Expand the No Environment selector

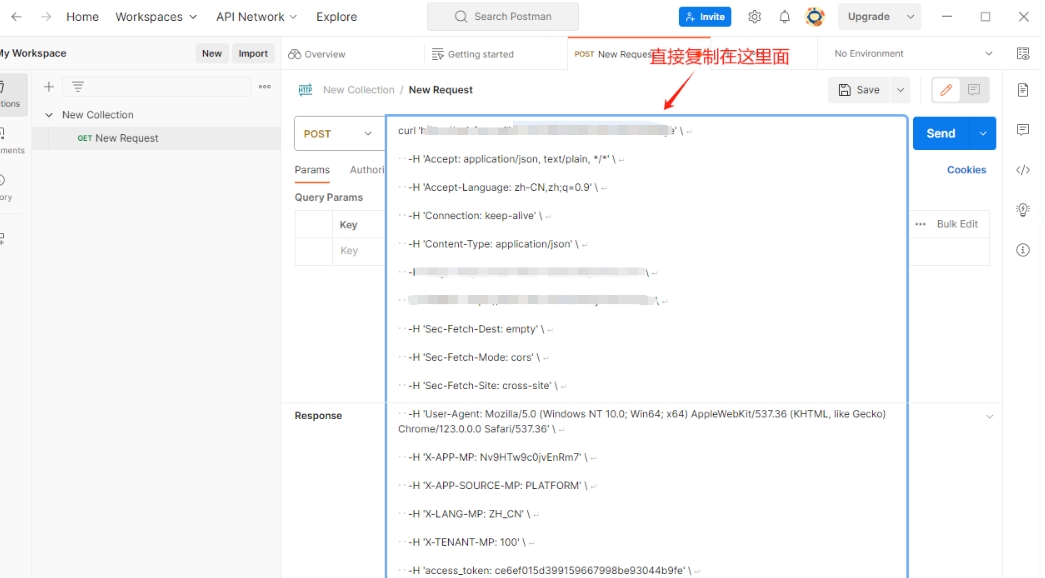pyautogui.click(x=914, y=54)
